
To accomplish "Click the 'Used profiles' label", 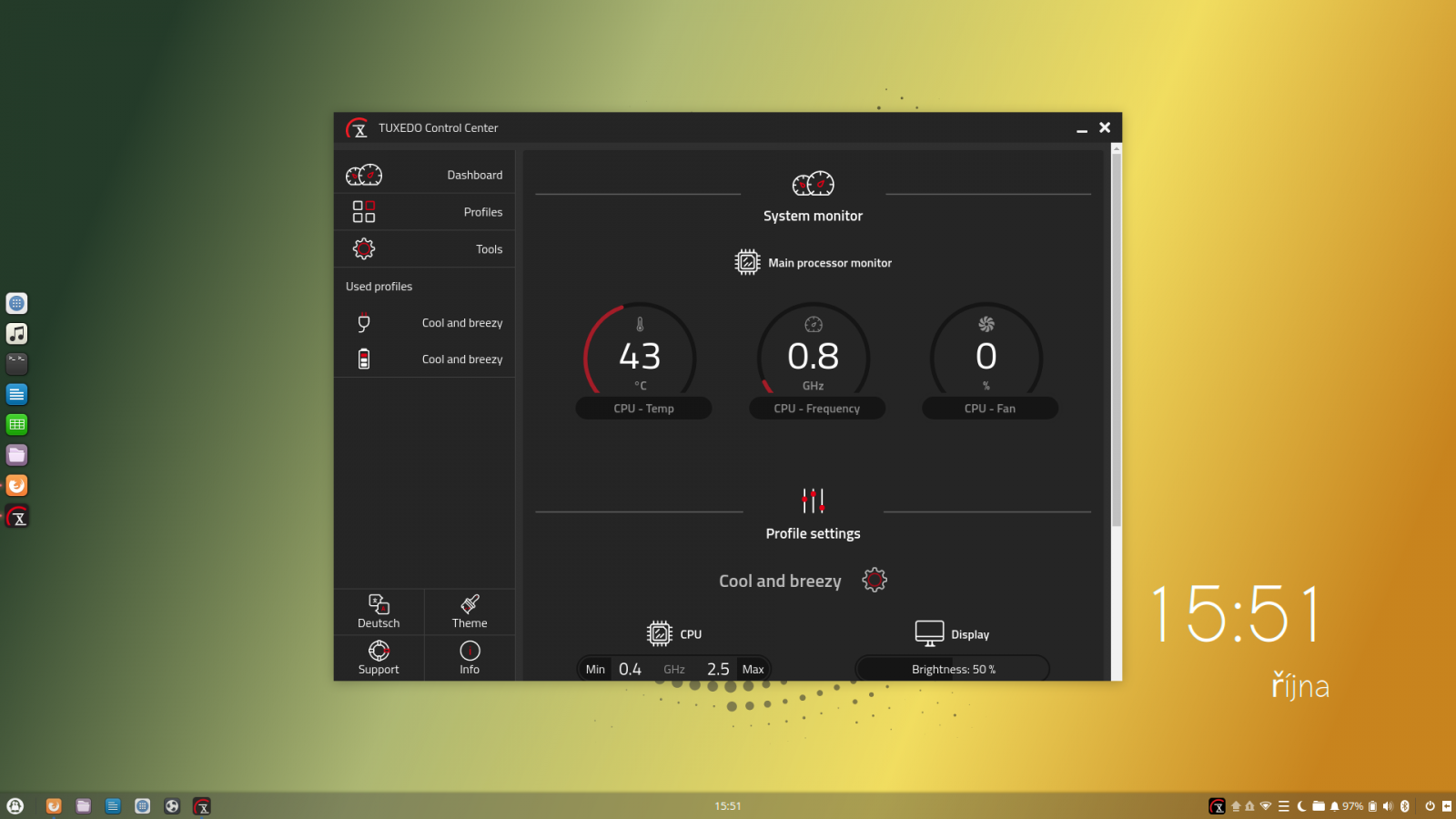I will coord(379,287).
